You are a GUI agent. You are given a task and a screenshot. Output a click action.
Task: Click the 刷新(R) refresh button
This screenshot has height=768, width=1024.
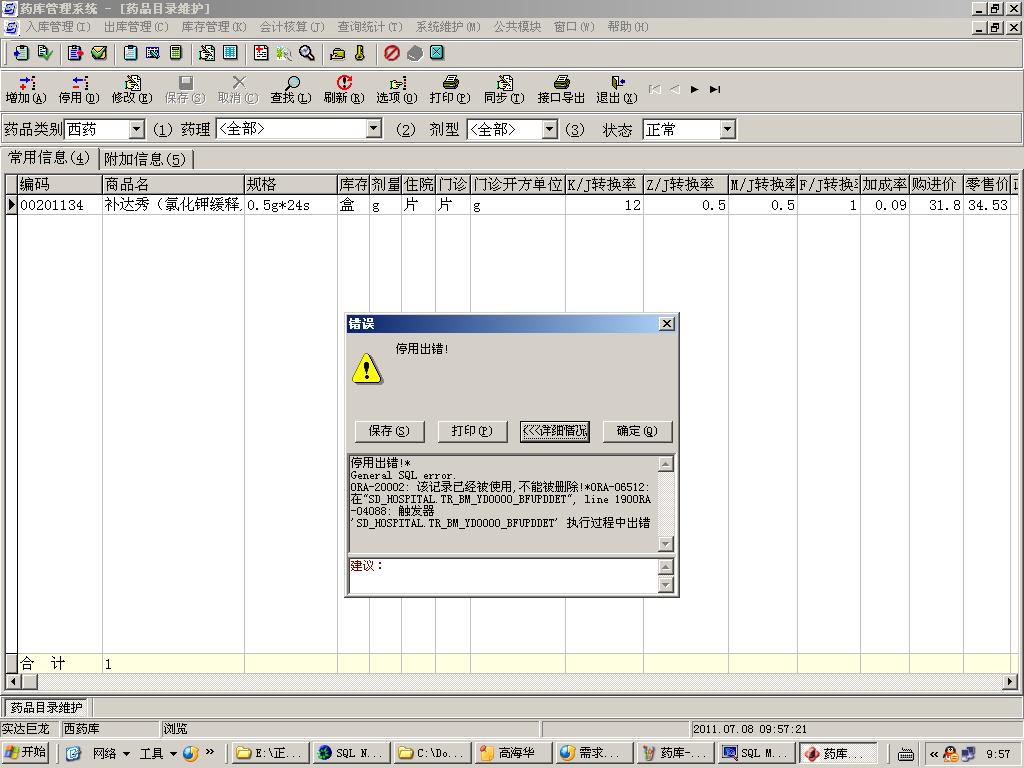pyautogui.click(x=344, y=89)
